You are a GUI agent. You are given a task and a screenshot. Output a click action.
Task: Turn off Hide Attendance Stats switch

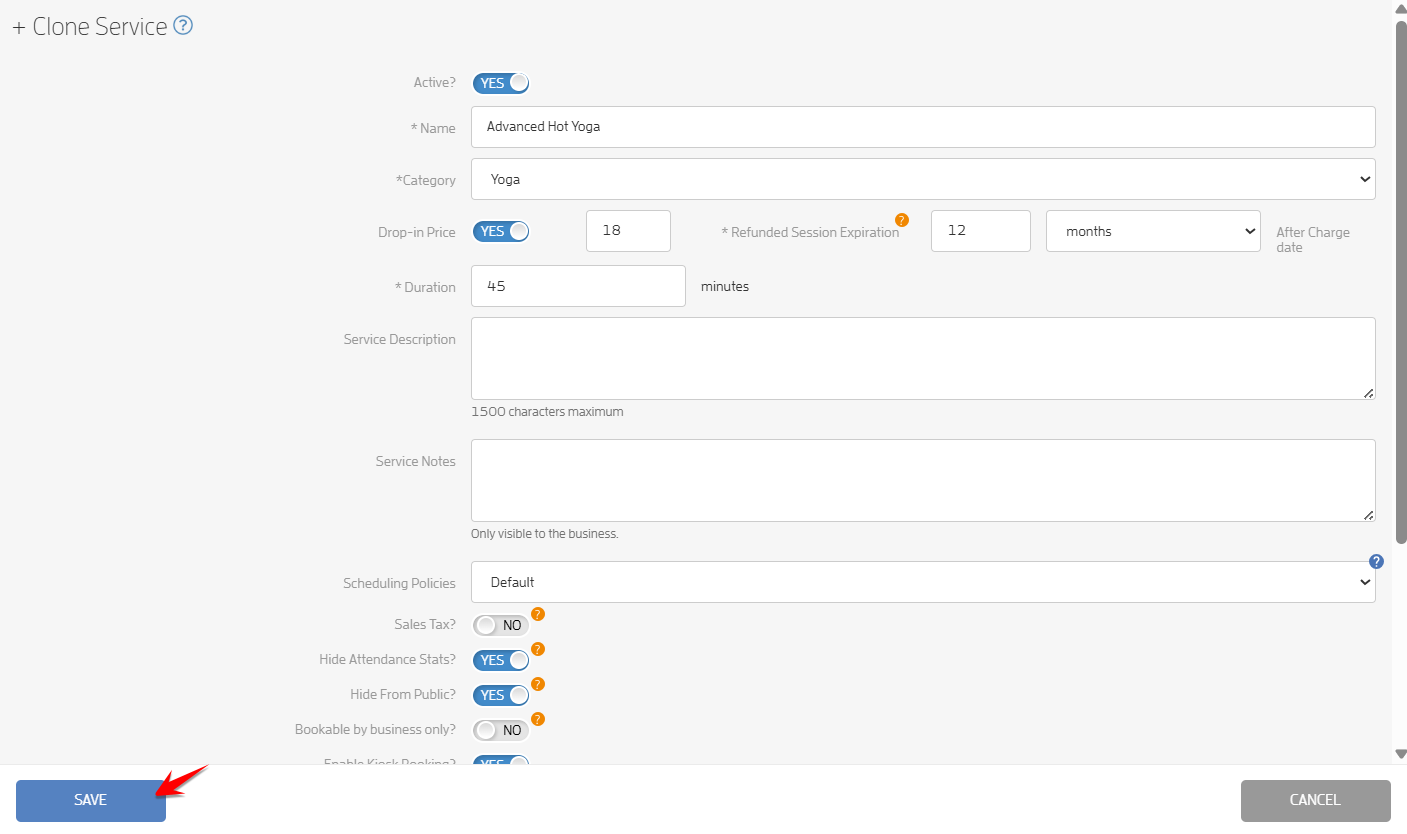point(500,660)
